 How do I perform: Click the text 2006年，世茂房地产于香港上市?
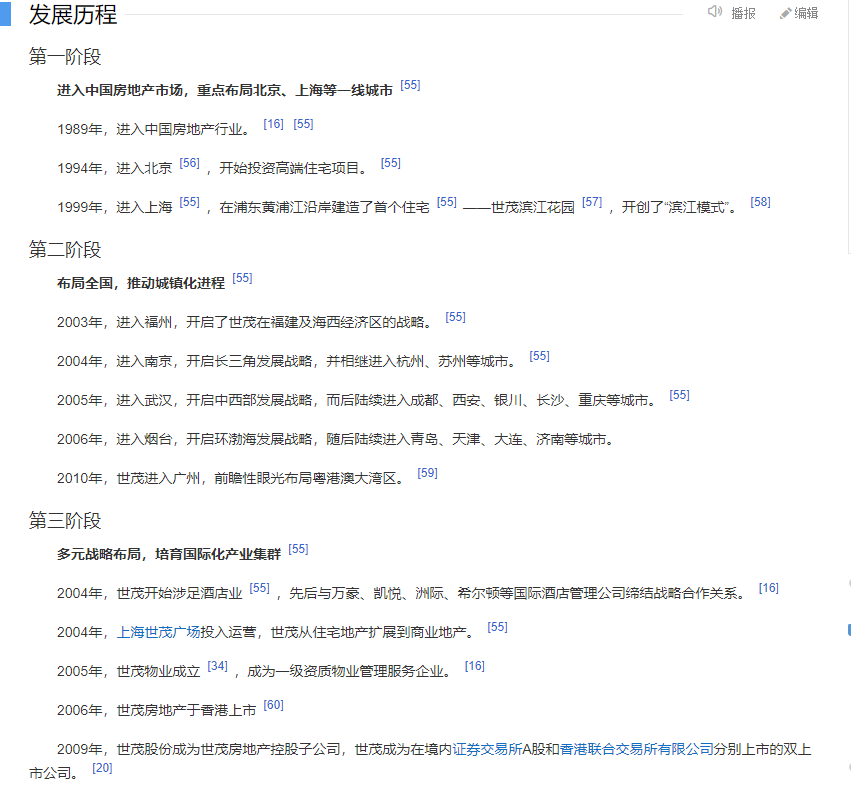coord(157,711)
